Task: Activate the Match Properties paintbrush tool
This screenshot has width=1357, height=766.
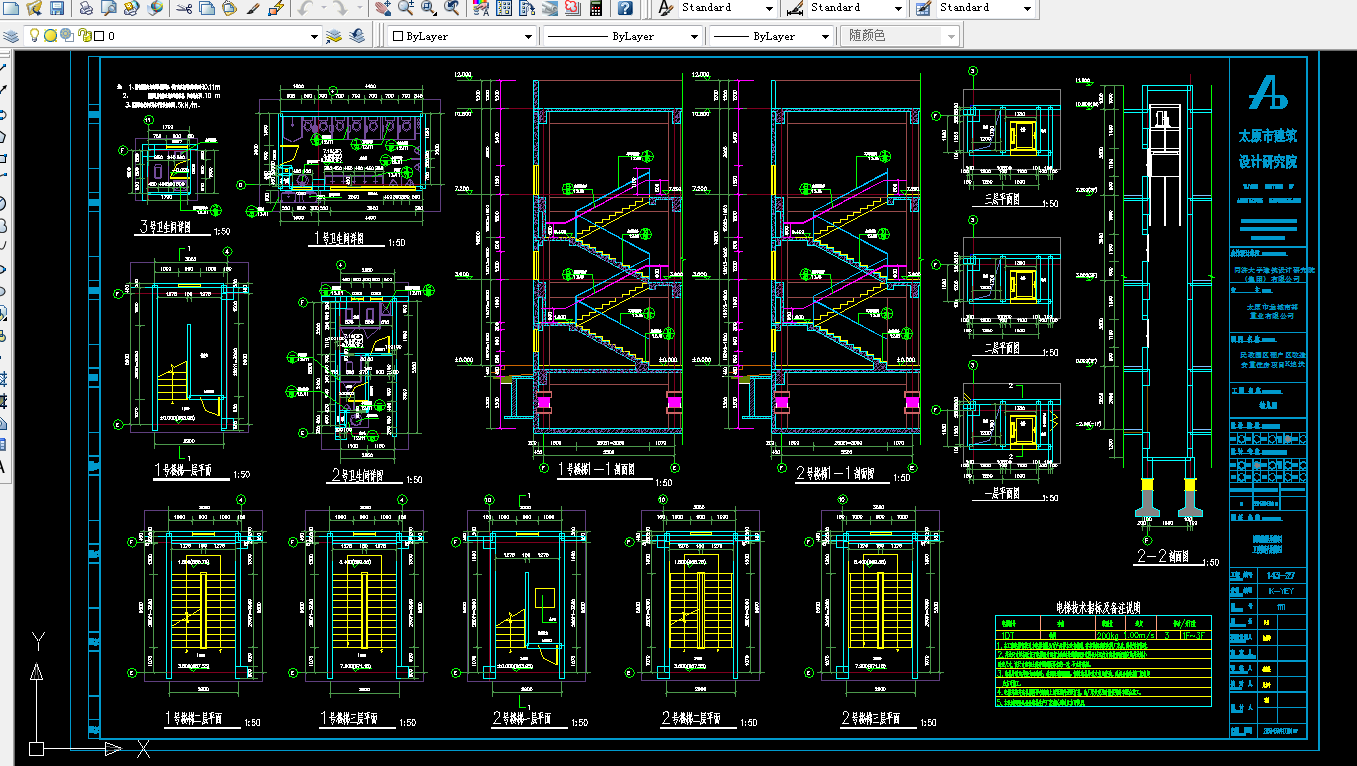Action: click(x=252, y=8)
